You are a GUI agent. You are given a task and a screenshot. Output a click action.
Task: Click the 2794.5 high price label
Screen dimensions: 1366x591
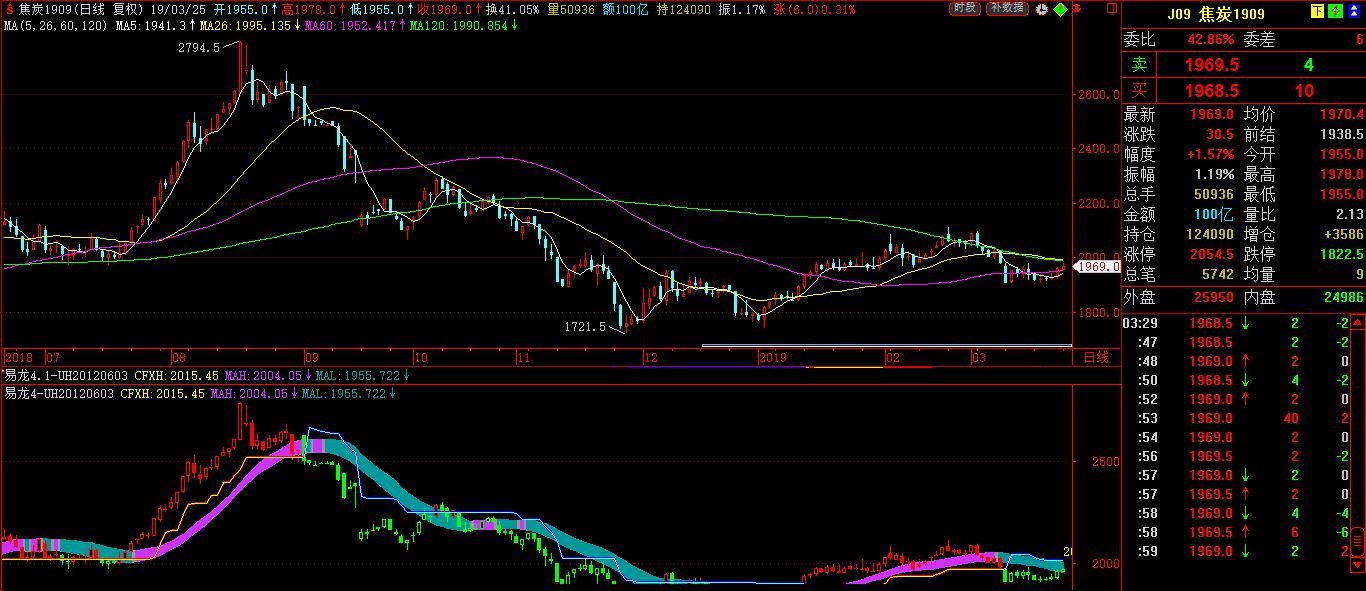(198, 47)
